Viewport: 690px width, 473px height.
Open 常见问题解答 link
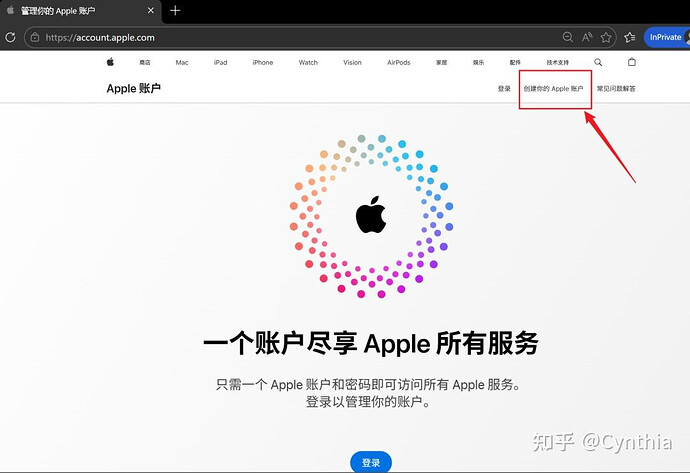click(616, 88)
